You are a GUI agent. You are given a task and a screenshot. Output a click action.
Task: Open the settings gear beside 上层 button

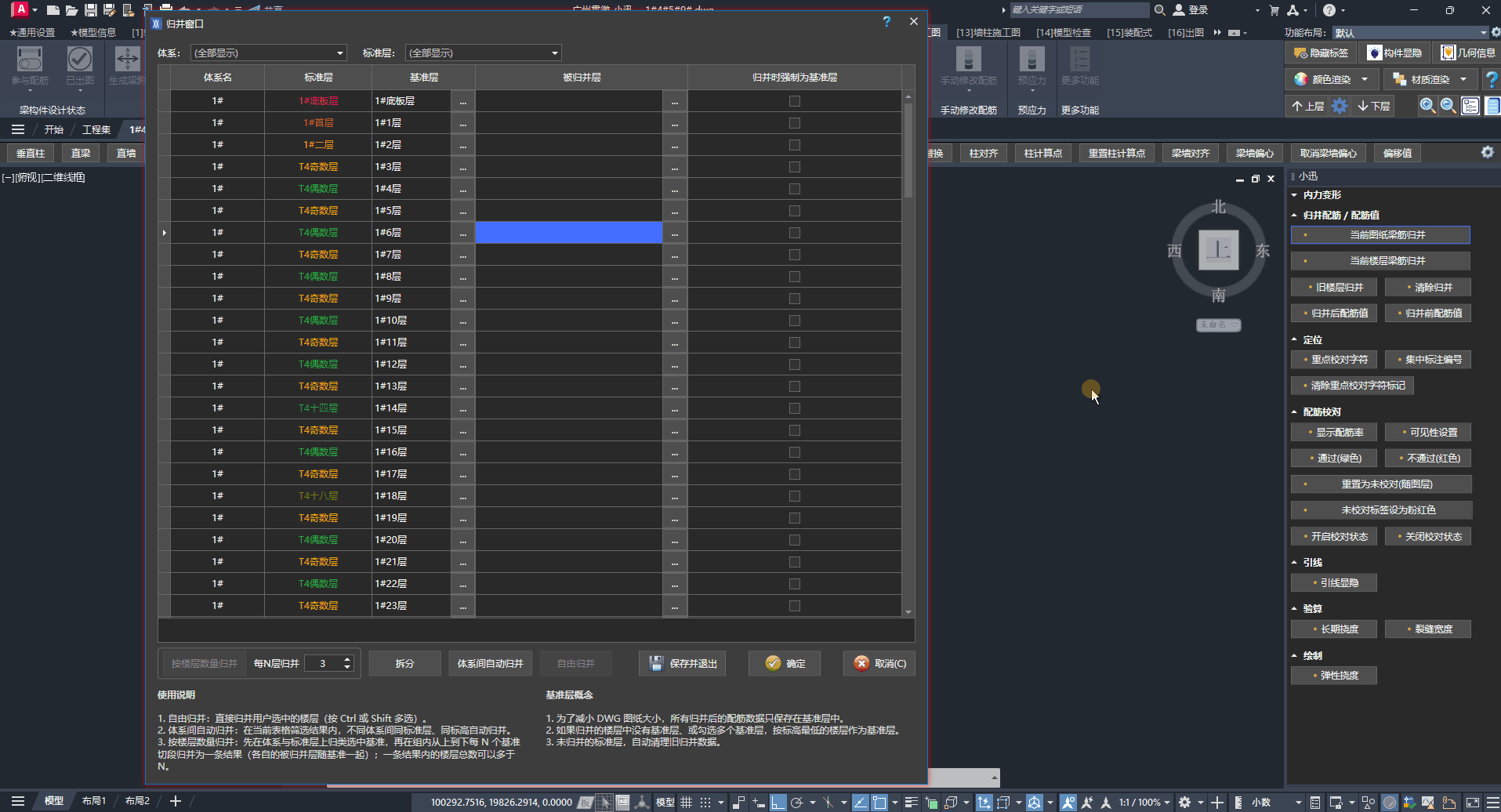(1340, 106)
